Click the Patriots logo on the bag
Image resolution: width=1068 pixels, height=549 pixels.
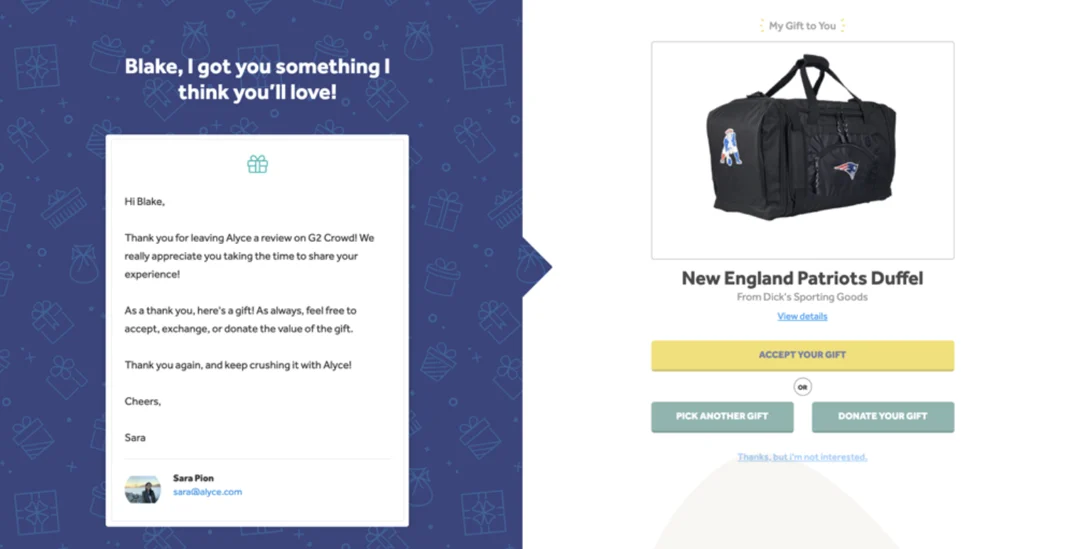(845, 170)
